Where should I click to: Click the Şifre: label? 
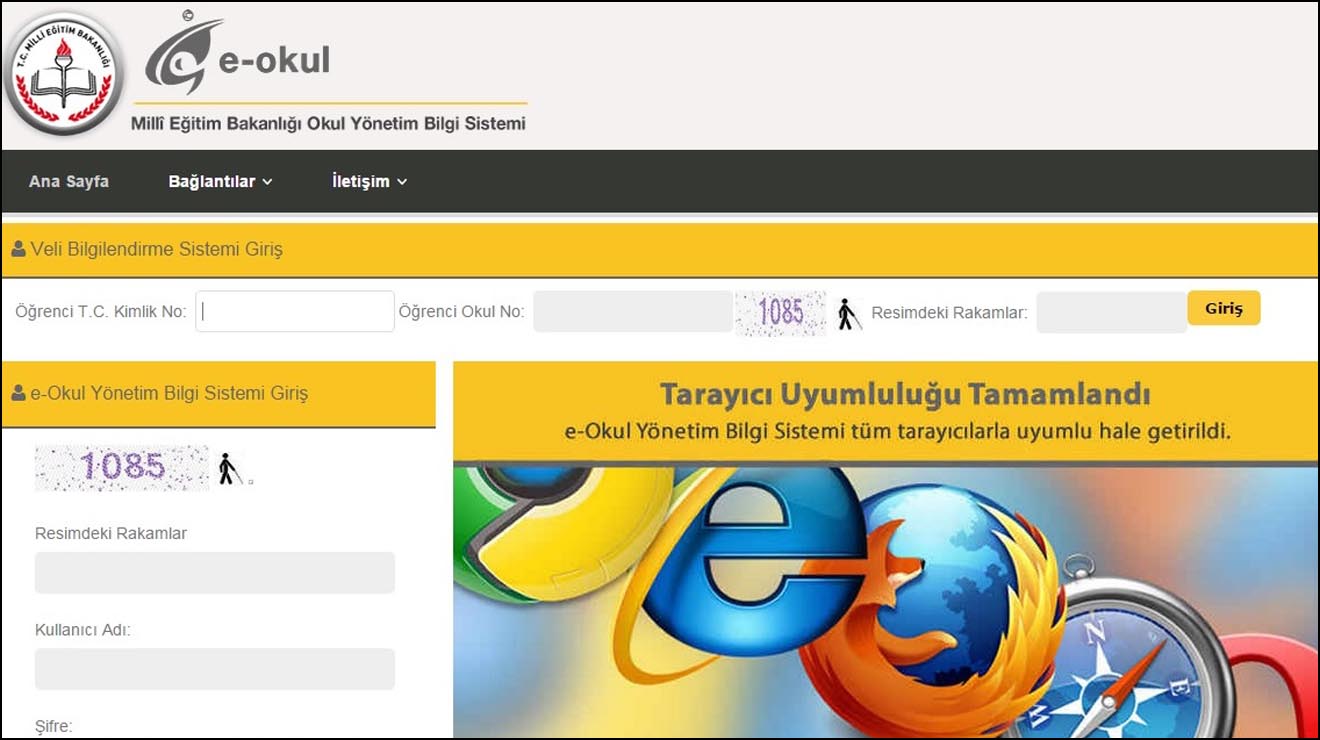point(54,726)
